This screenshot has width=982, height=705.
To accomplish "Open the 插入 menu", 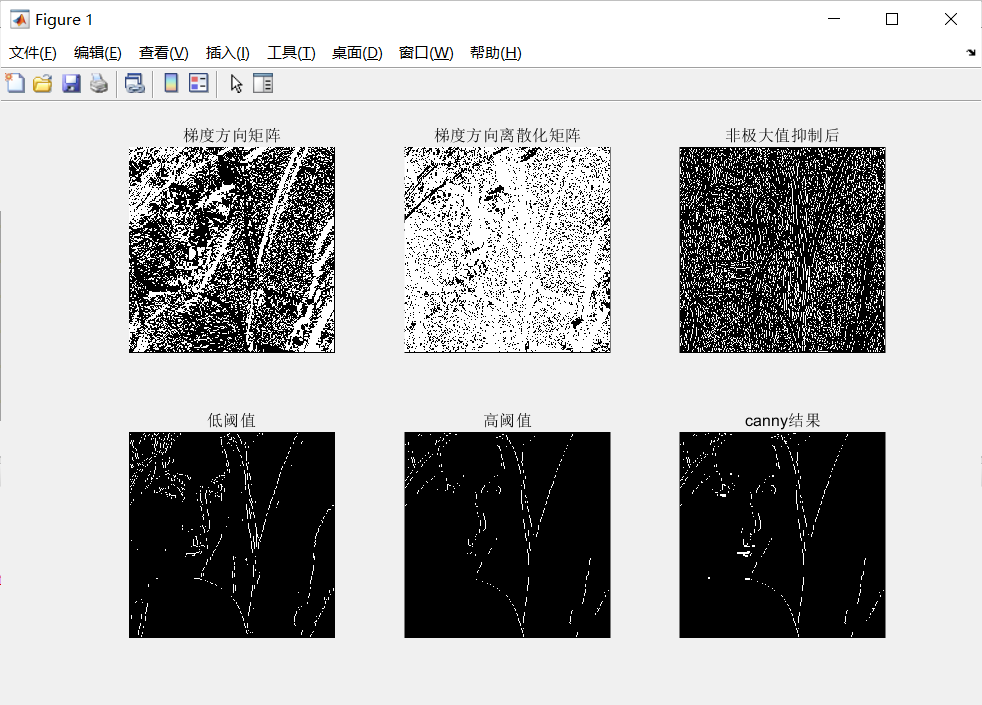I will point(227,52).
